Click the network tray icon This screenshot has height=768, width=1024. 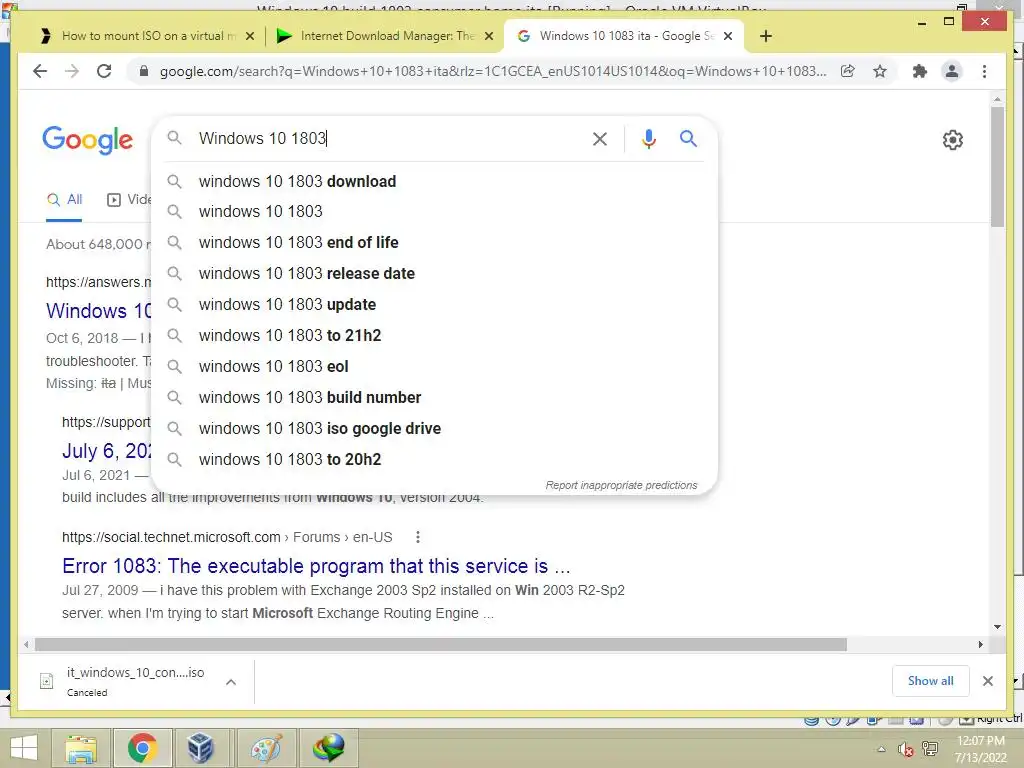(930, 749)
